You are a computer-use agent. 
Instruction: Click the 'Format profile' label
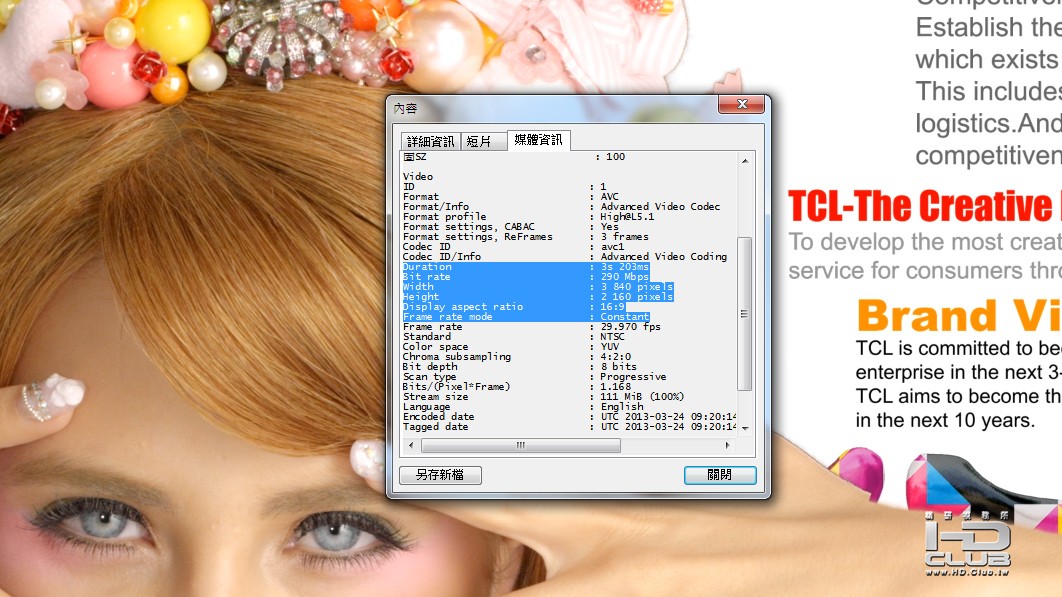click(444, 217)
